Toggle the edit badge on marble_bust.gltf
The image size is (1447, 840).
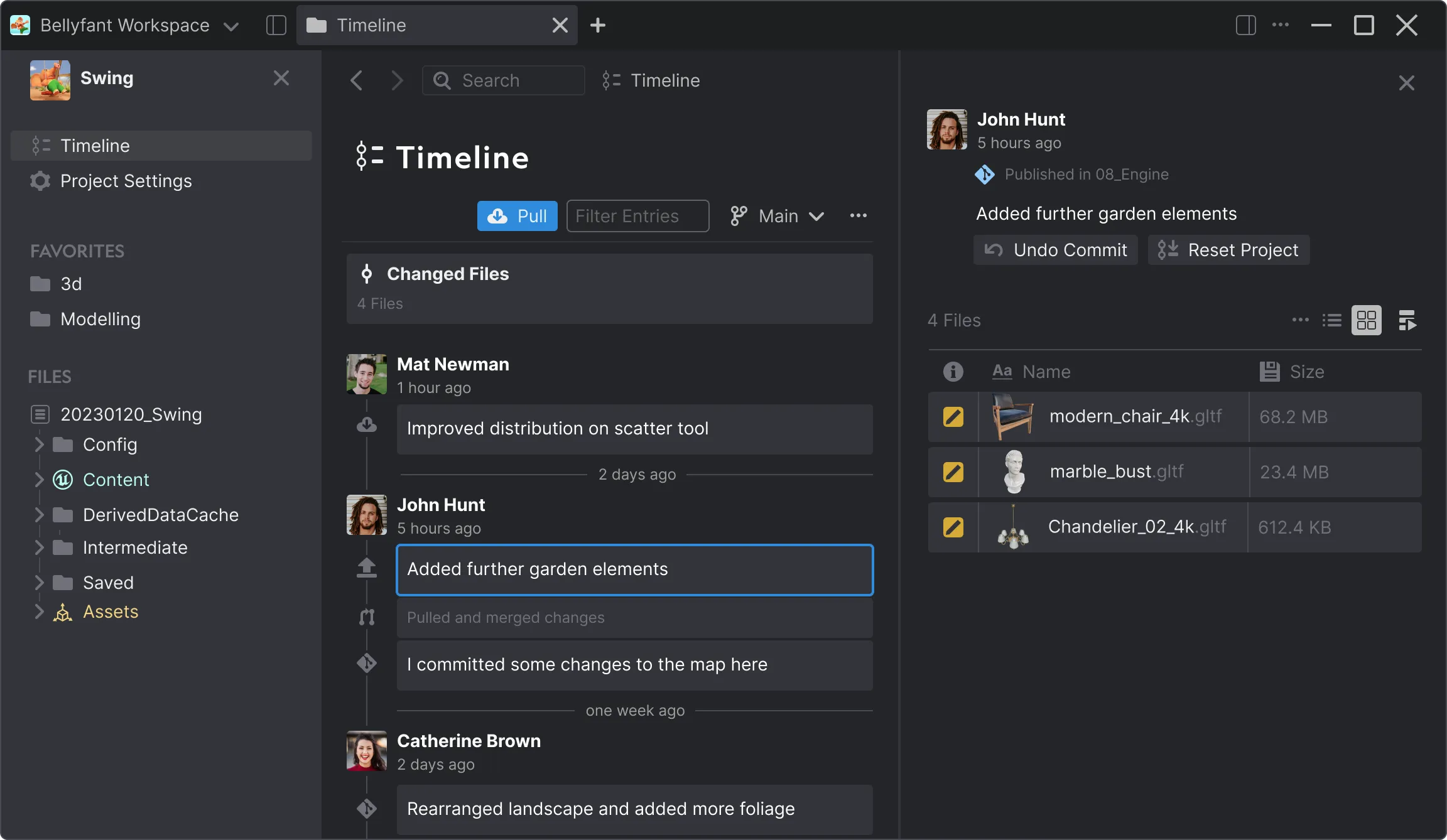pyautogui.click(x=953, y=471)
